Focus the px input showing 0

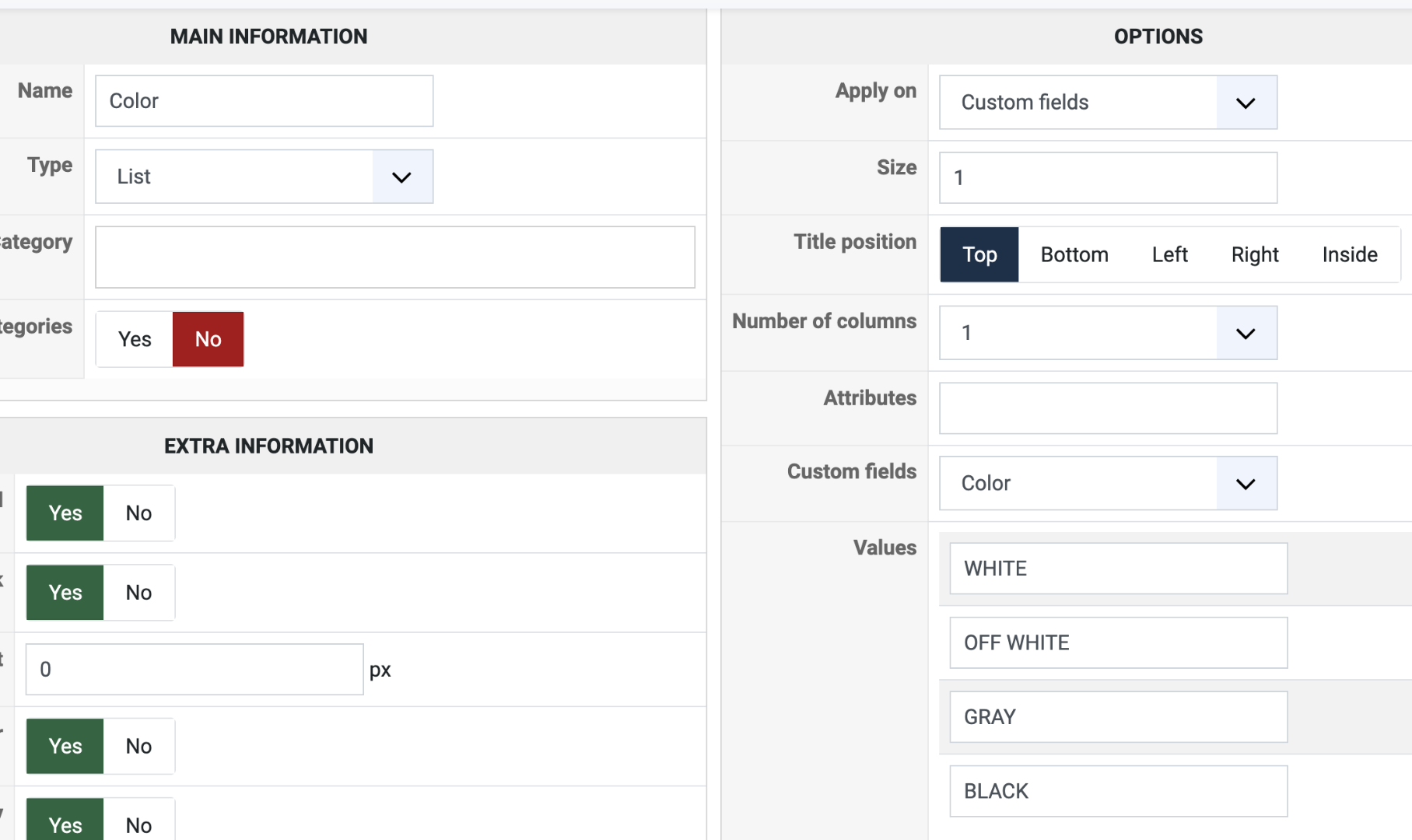(194, 670)
